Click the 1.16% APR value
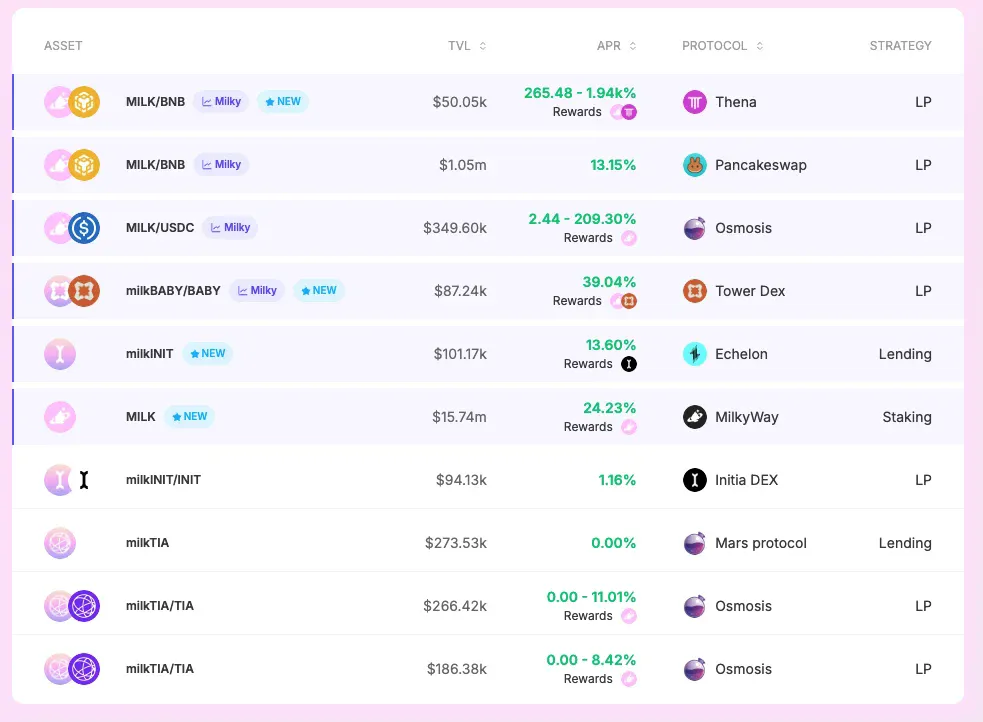 coord(617,480)
